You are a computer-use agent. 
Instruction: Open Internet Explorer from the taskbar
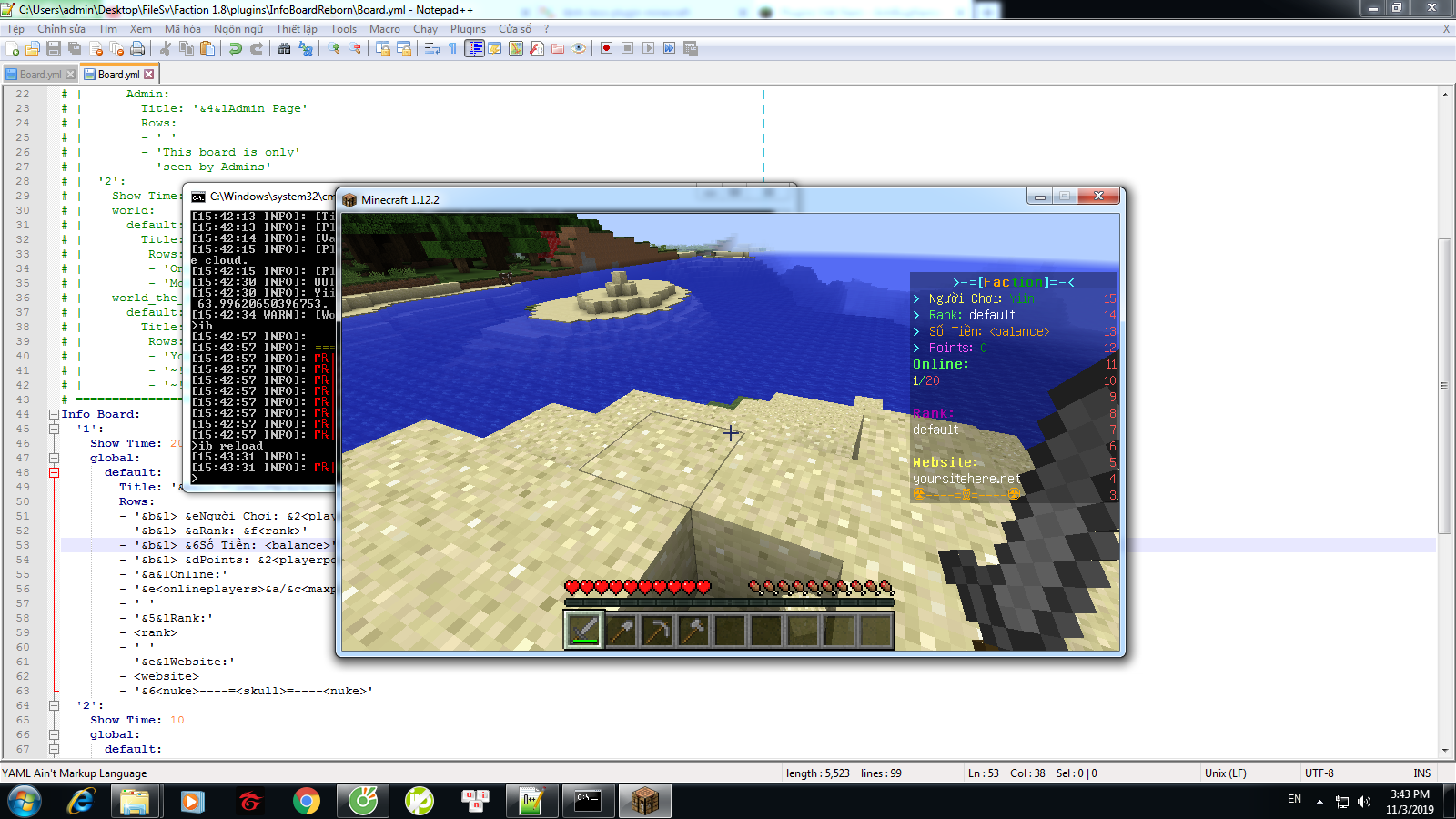pyautogui.click(x=81, y=801)
